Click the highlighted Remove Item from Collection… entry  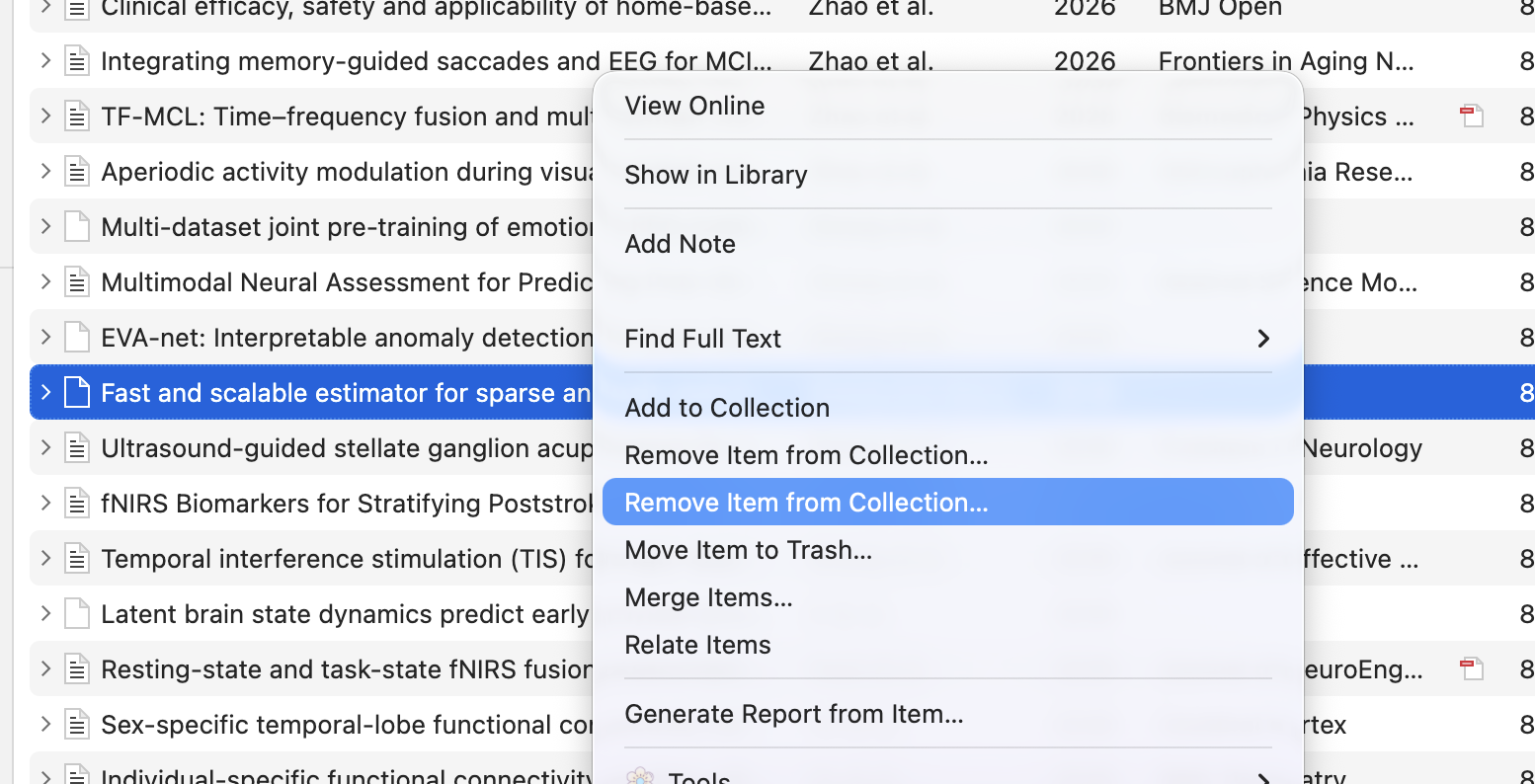[x=947, y=503]
